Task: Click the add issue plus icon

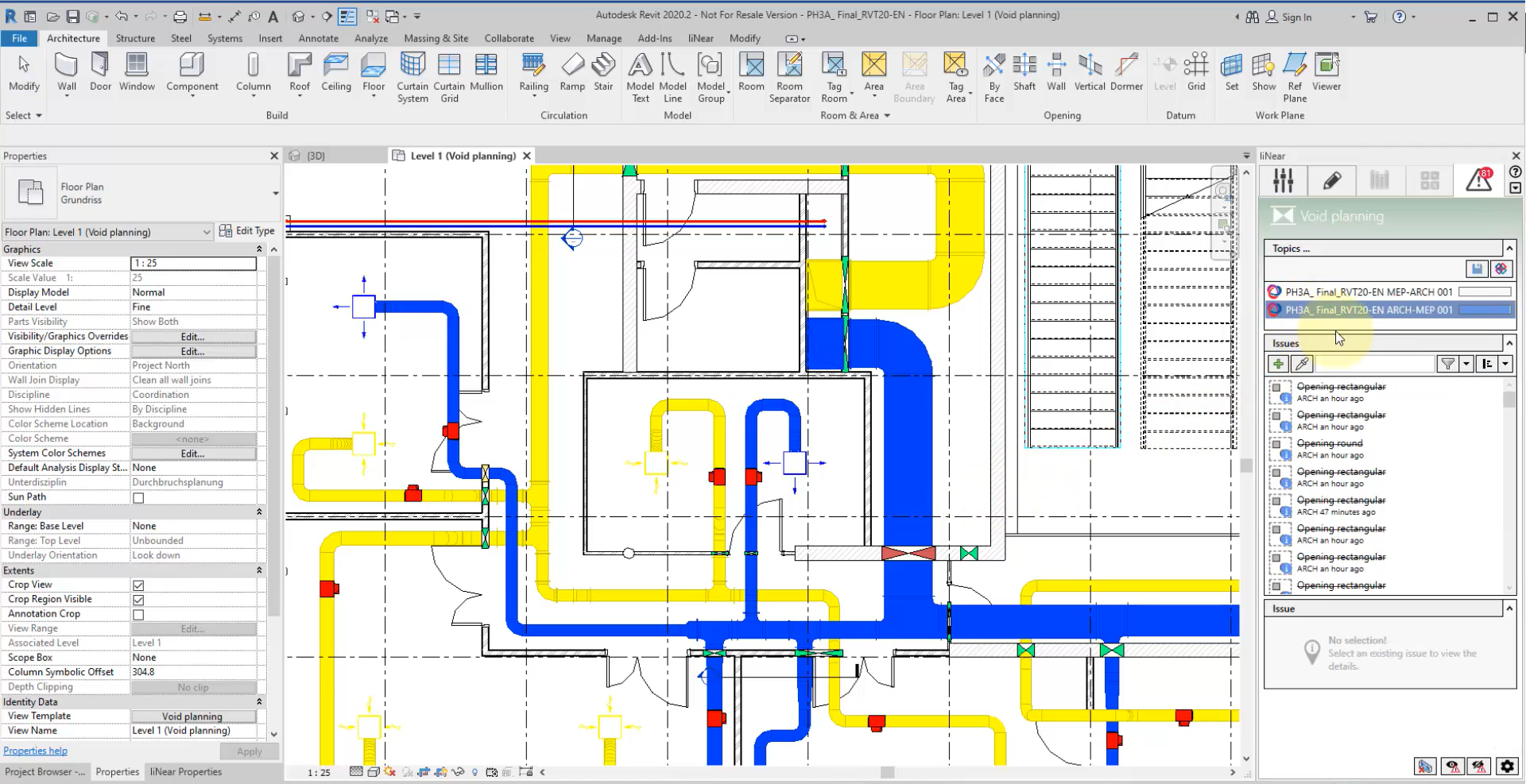Action: pos(1278,364)
